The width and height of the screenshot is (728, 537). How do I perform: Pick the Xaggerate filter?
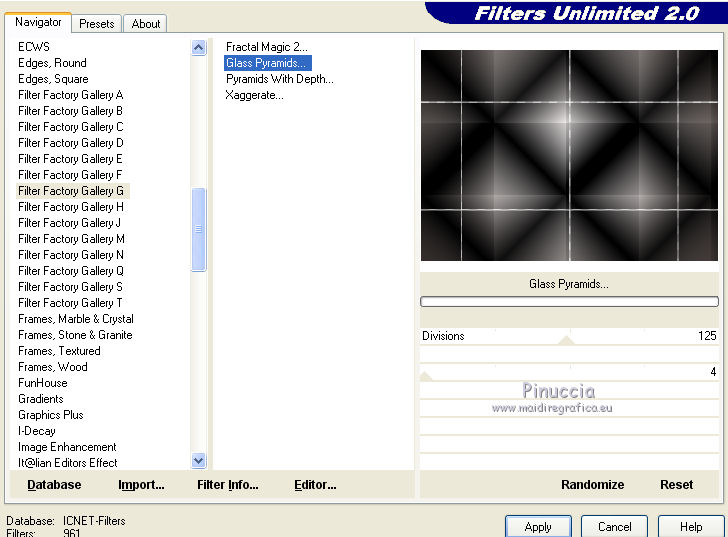click(254, 95)
